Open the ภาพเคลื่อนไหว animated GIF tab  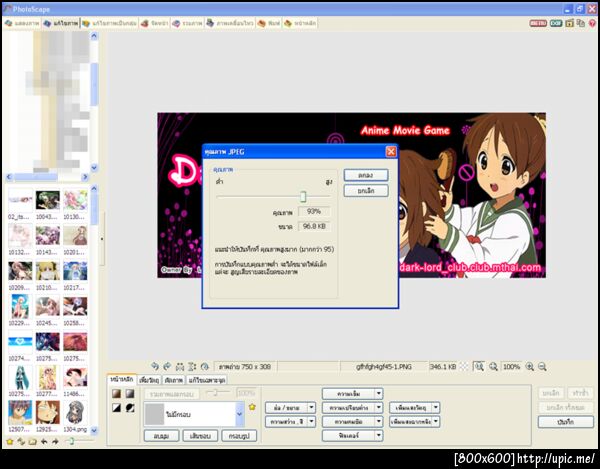pyautogui.click(x=230, y=23)
